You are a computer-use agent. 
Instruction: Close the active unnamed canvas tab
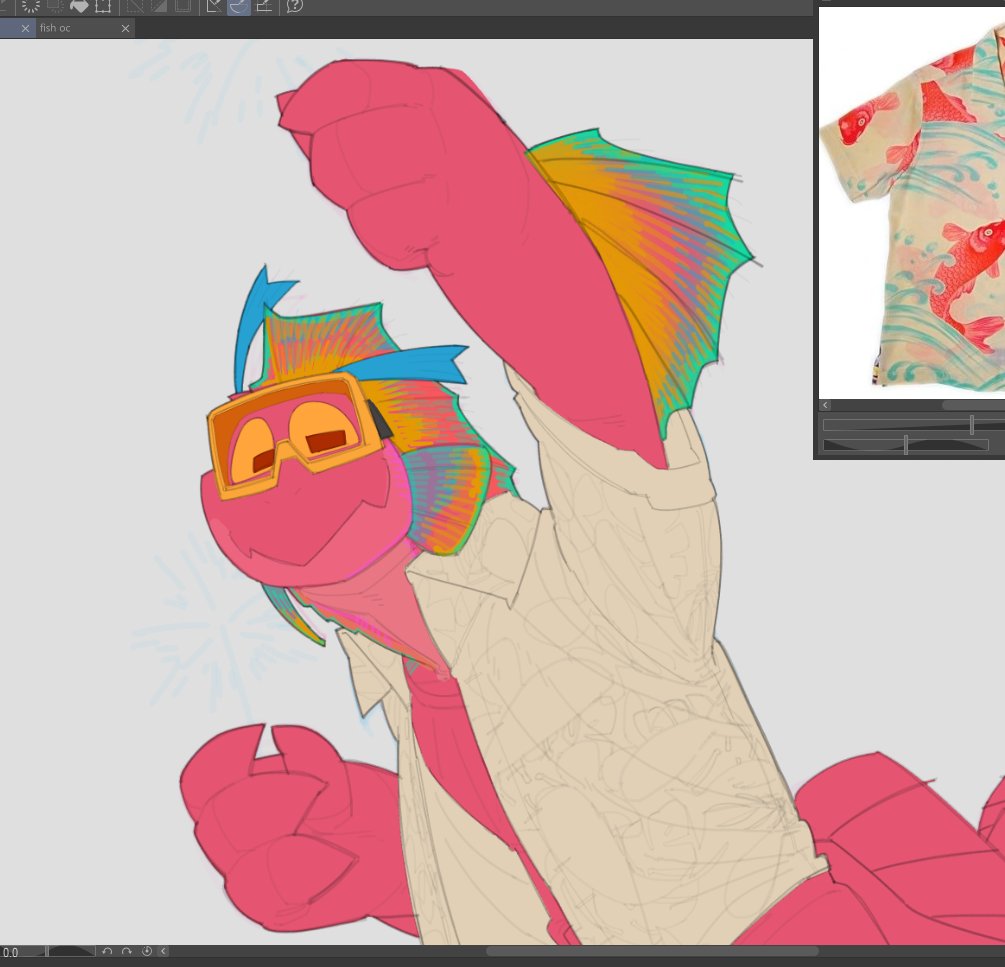click(25, 28)
